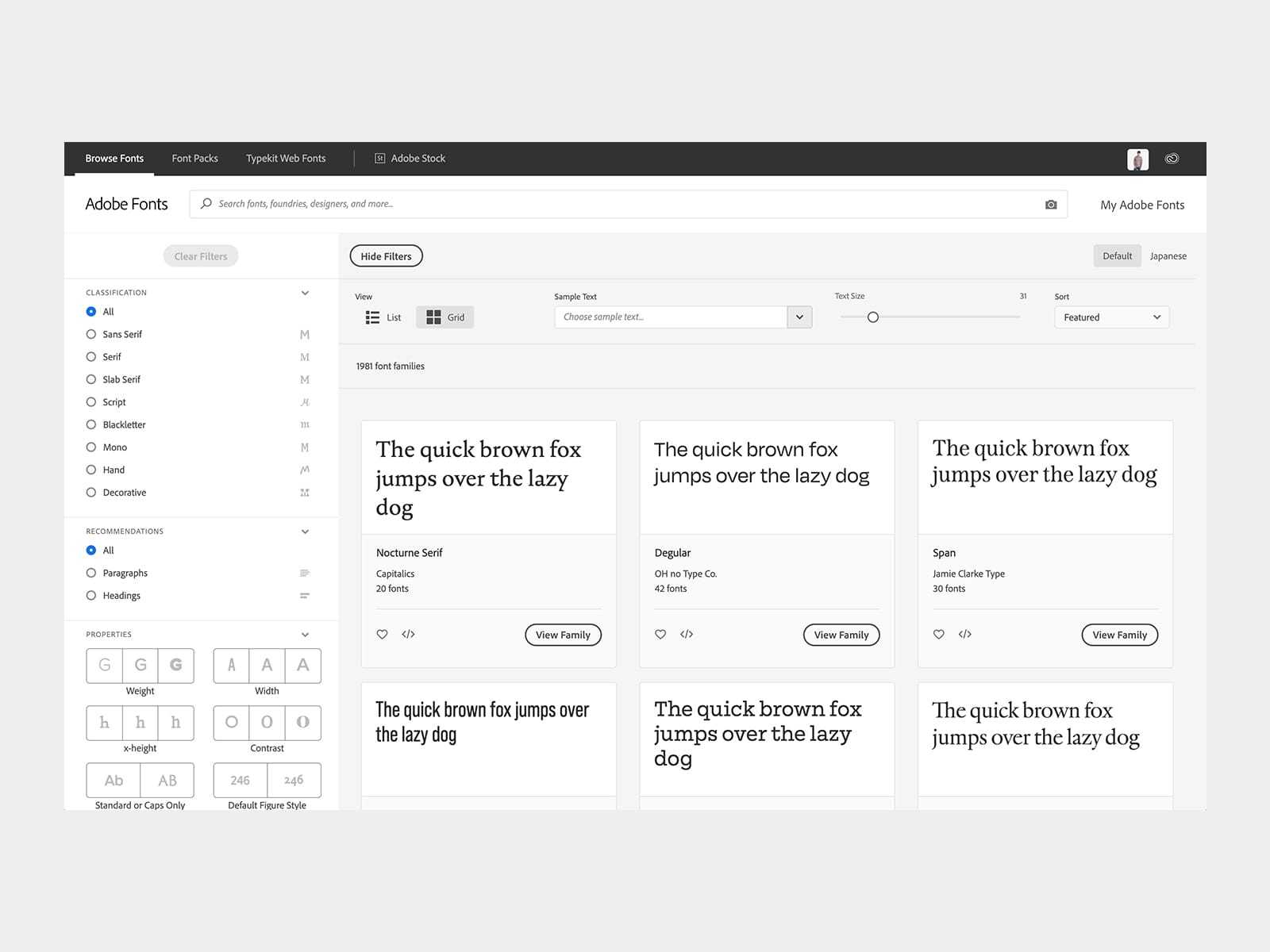Open the Sample Text dropdown
The height and width of the screenshot is (952, 1270).
(x=799, y=317)
